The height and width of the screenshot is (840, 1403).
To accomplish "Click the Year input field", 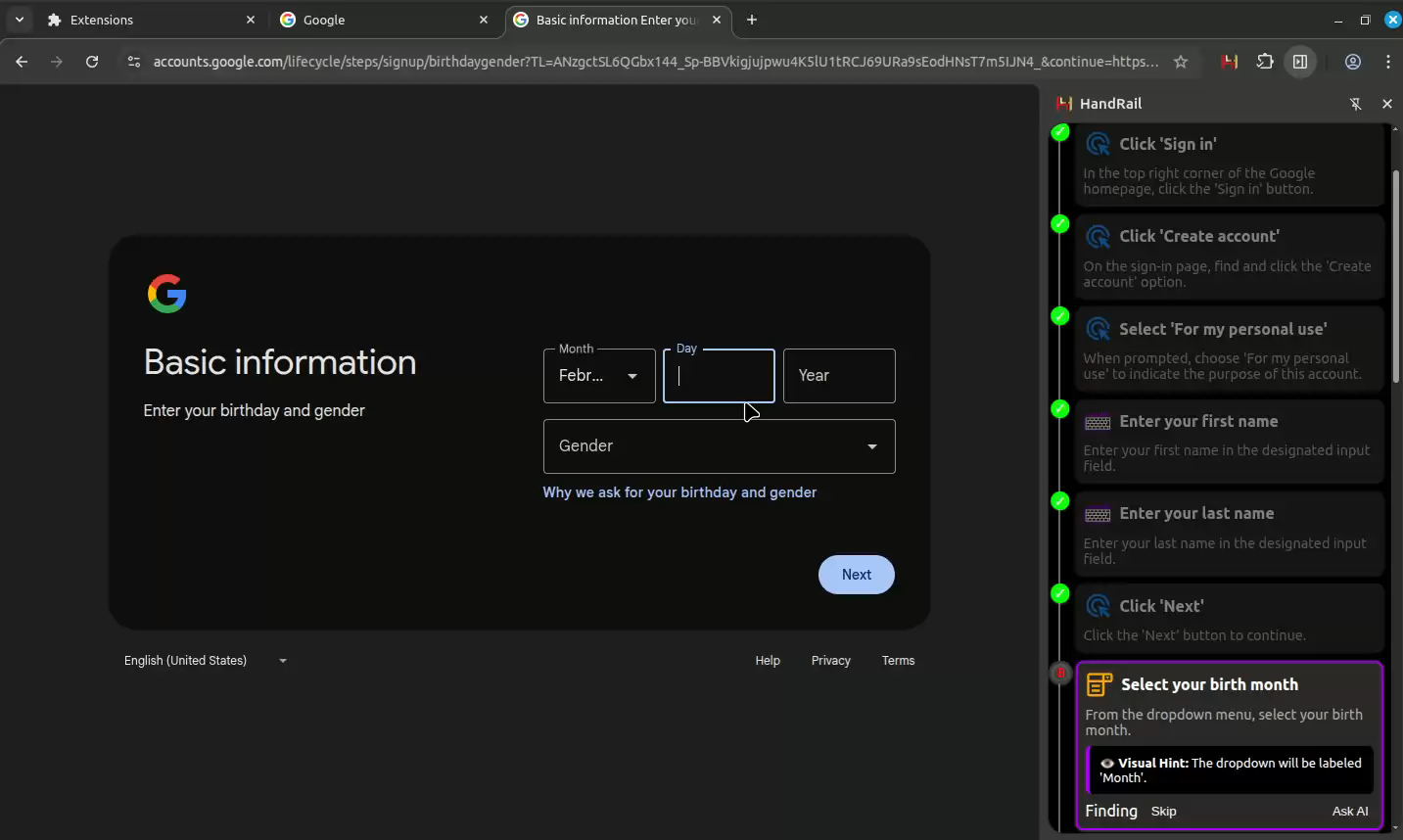I will [839, 376].
